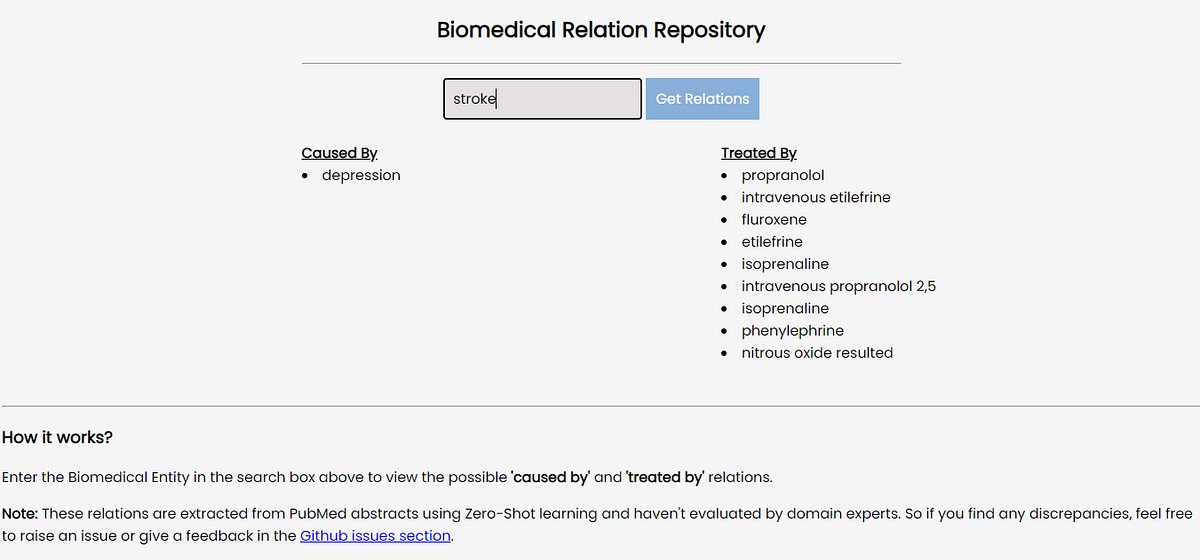Click the "Treated By" heading
The height and width of the screenshot is (560, 1200).
[x=758, y=153]
